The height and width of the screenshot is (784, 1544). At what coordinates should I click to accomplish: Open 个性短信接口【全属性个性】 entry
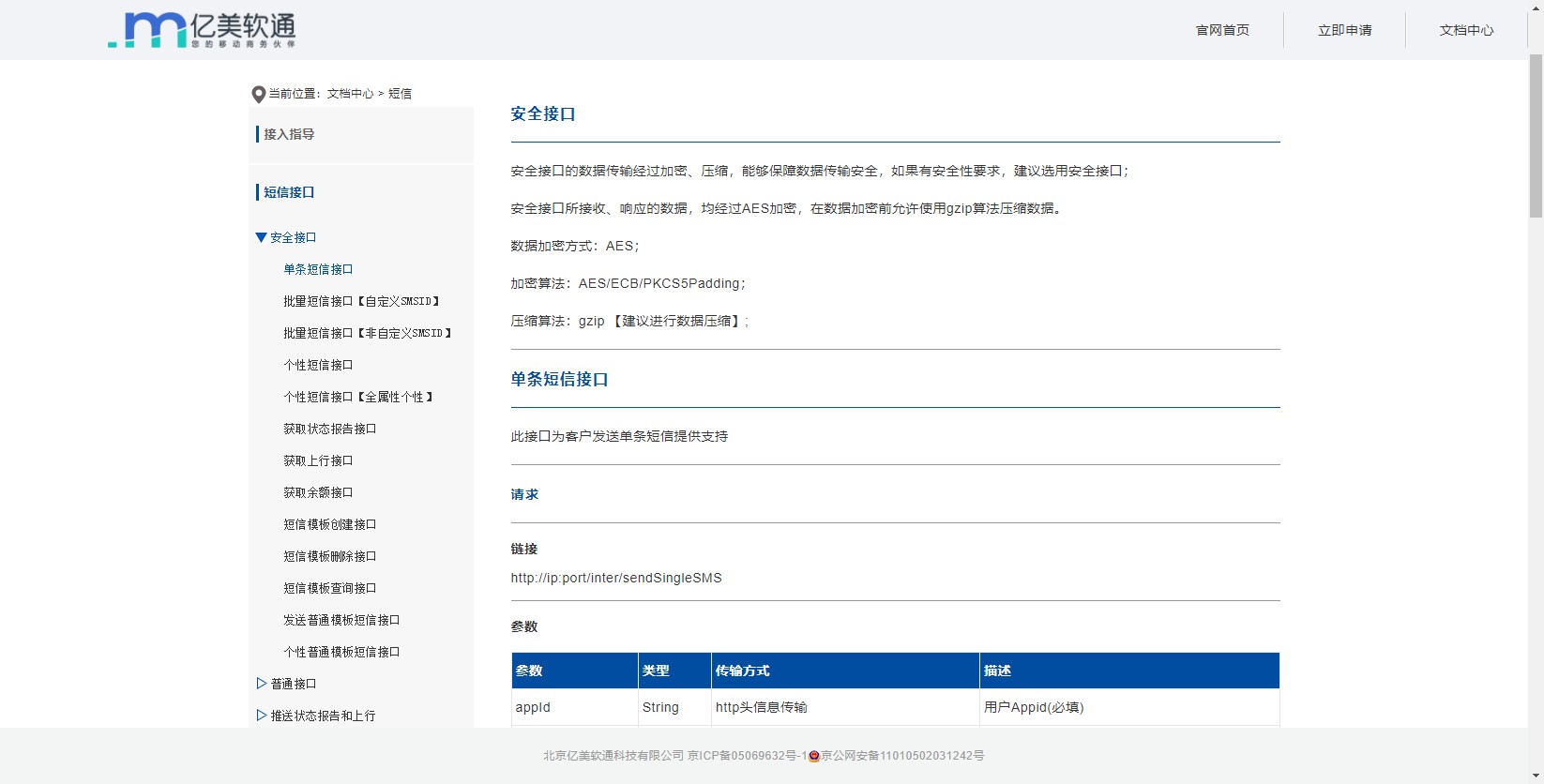tap(358, 397)
